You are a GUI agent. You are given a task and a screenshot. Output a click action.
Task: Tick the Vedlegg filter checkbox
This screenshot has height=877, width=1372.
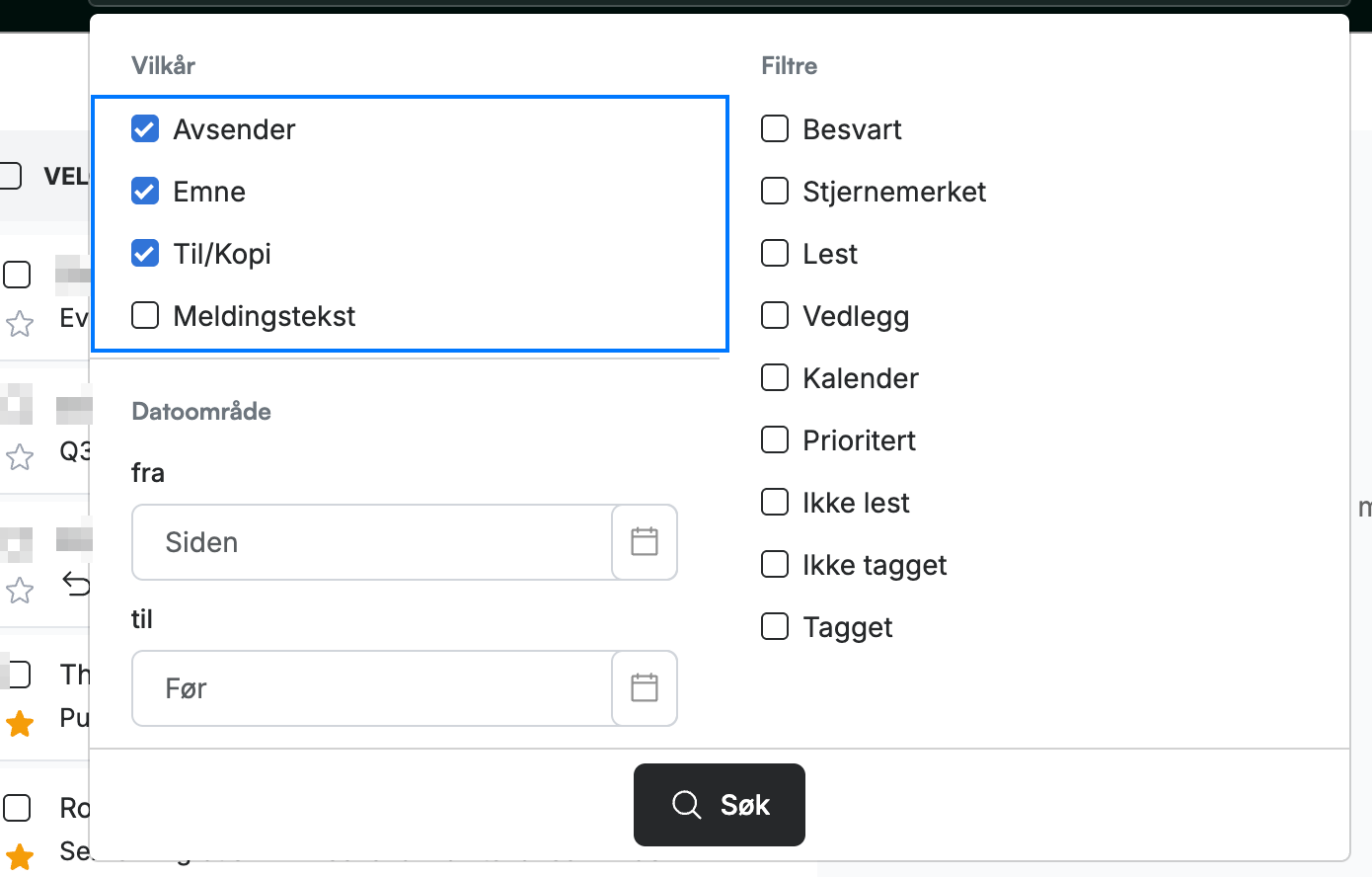[x=775, y=315]
